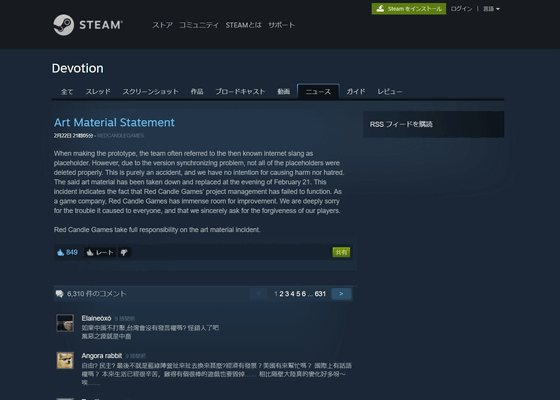Open the Angora rabbit username link
This screenshot has width=560, height=400.
click(x=102, y=356)
